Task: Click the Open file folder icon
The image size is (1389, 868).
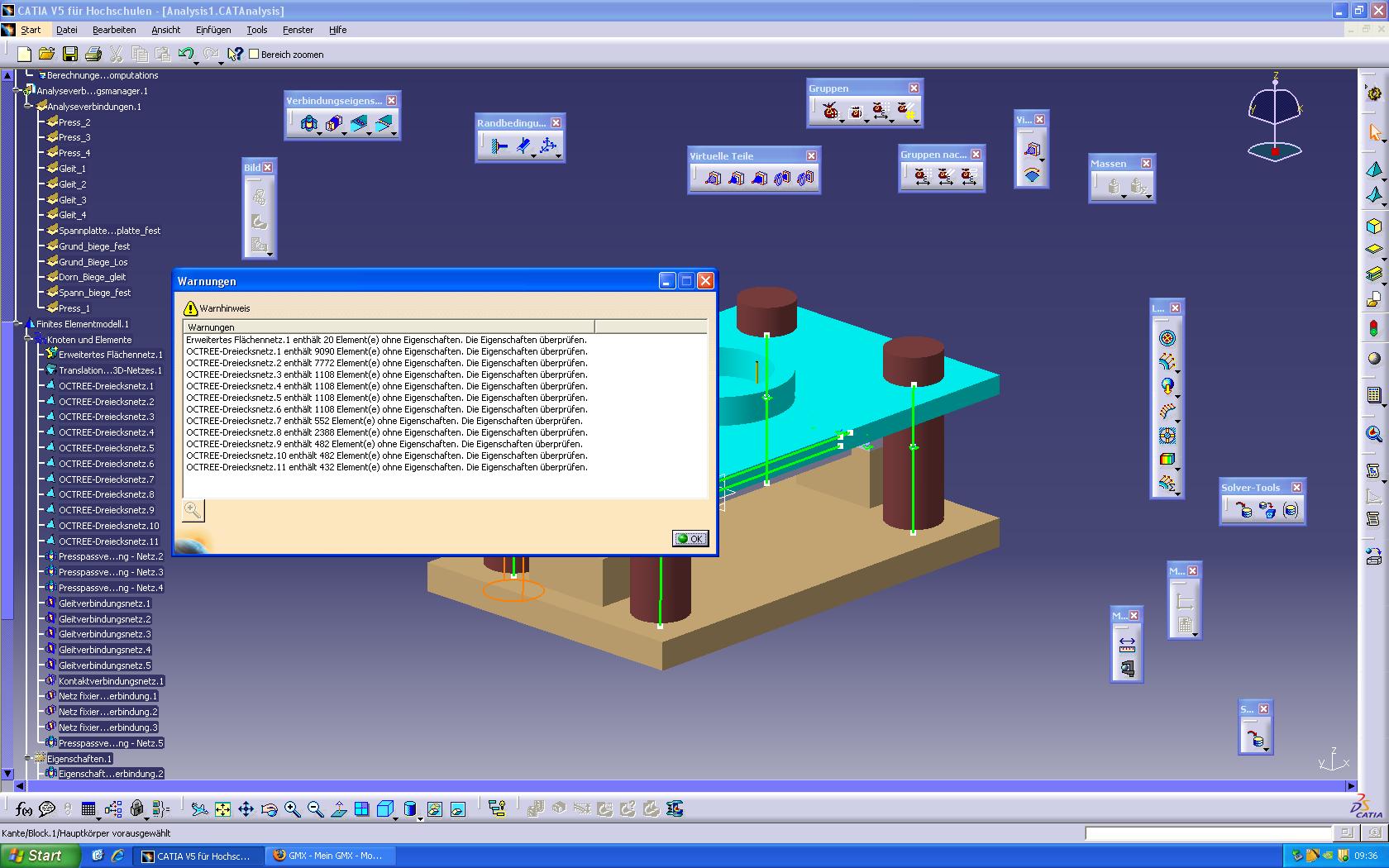Action: (x=46, y=54)
